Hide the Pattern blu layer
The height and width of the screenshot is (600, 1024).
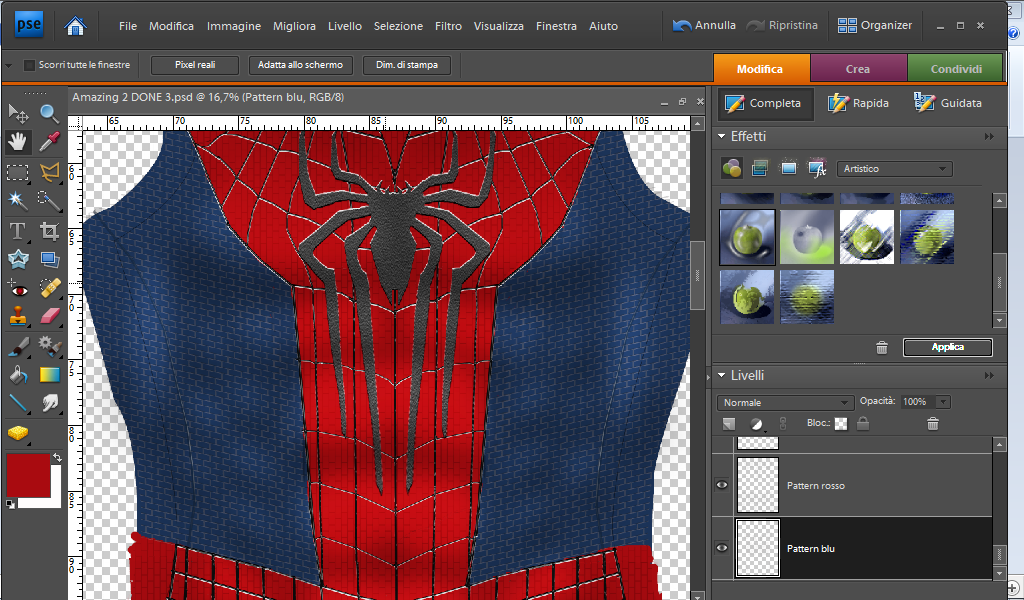pyautogui.click(x=722, y=548)
